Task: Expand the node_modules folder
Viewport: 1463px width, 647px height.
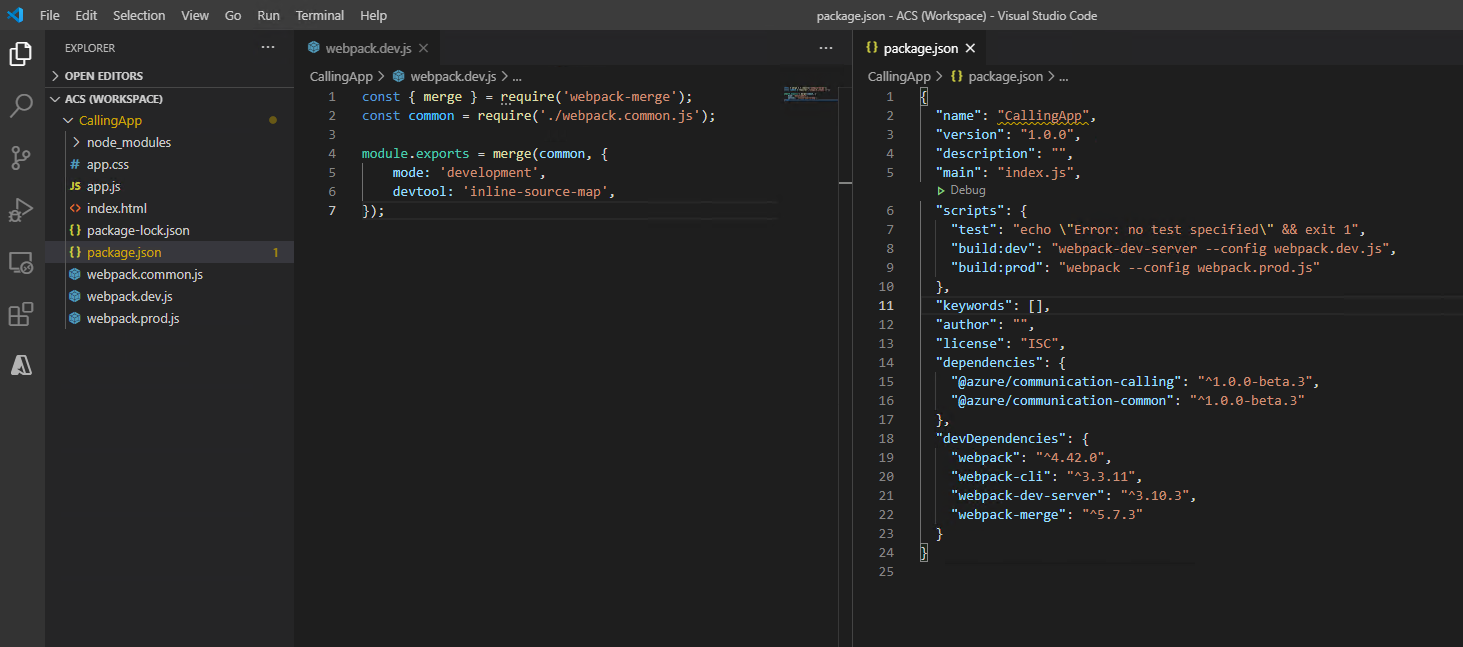Action: point(128,142)
